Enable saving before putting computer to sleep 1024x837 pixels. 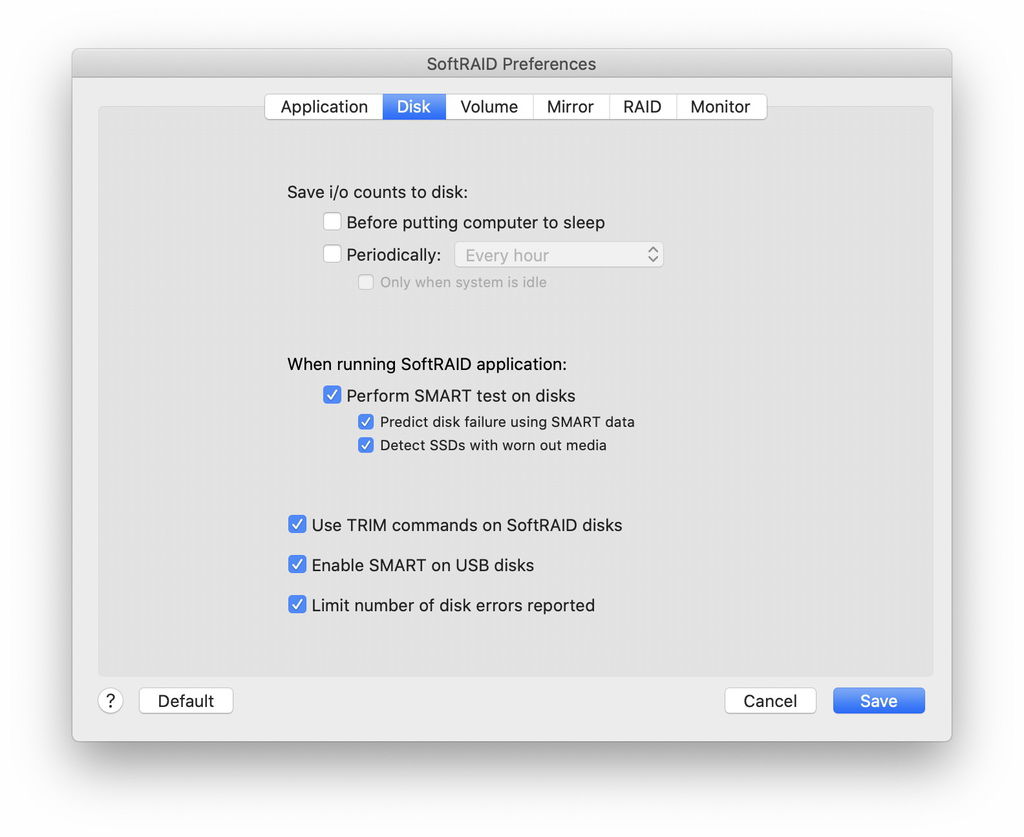(x=332, y=221)
